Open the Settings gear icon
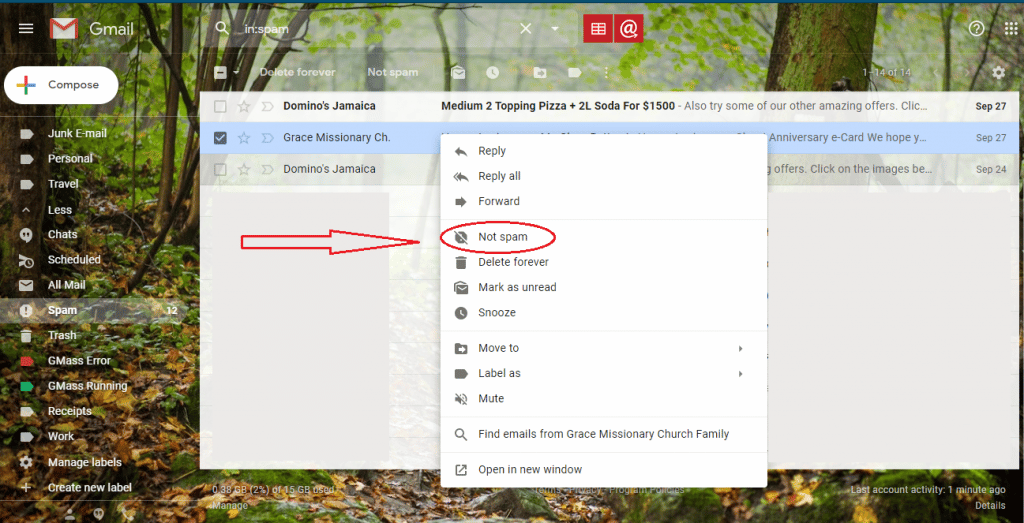The width and height of the screenshot is (1024, 523). tap(998, 72)
